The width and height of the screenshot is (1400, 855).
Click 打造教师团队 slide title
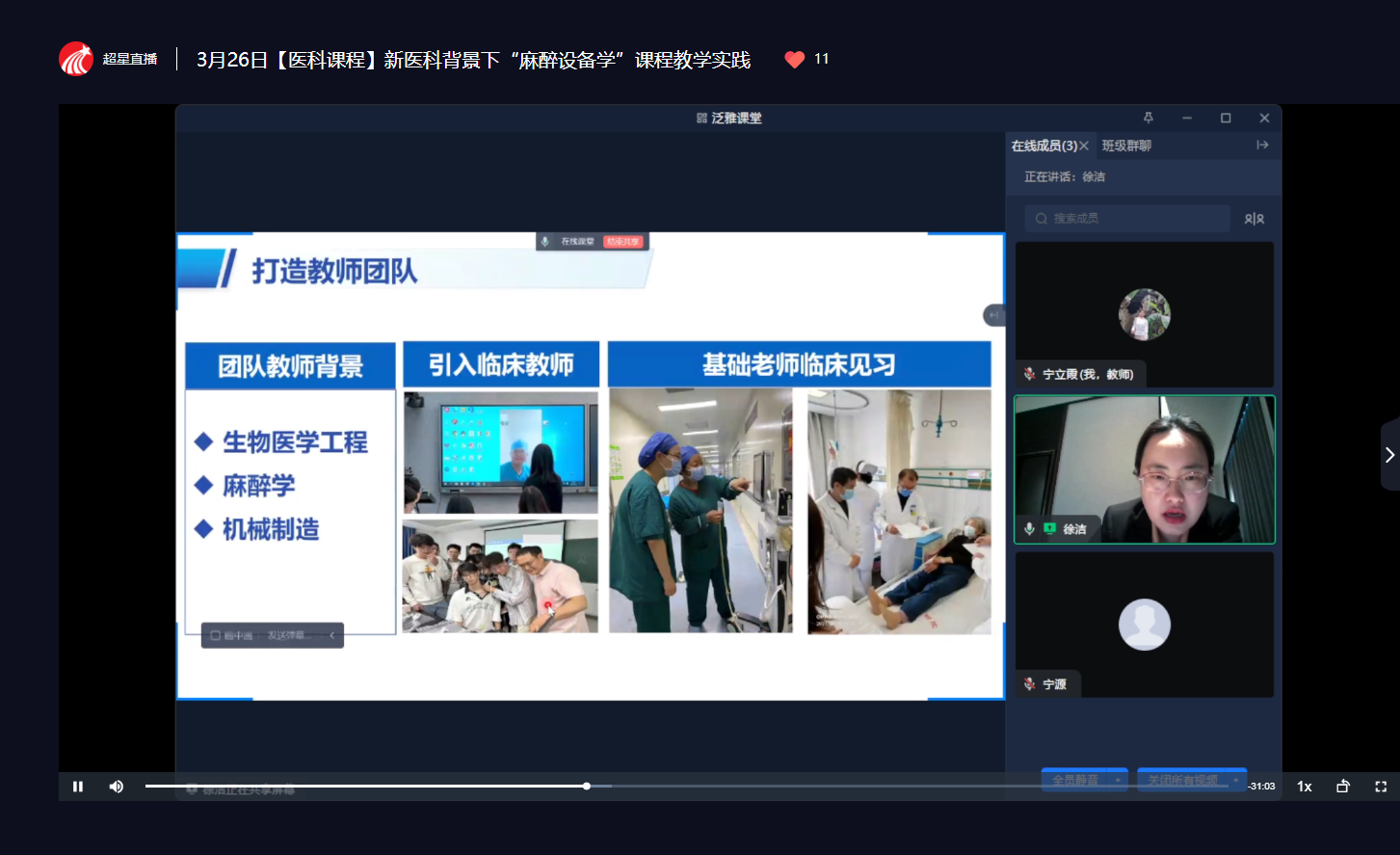[334, 272]
